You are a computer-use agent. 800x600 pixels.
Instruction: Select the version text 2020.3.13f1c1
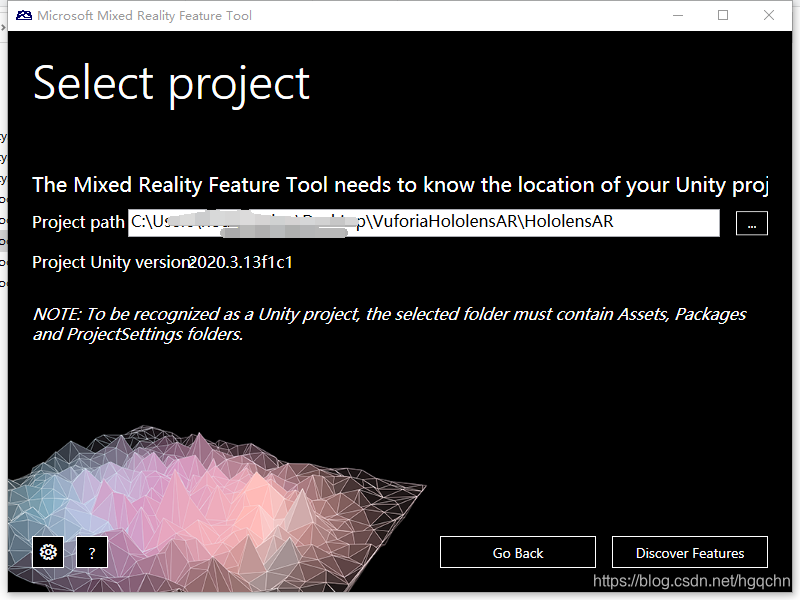click(x=240, y=262)
